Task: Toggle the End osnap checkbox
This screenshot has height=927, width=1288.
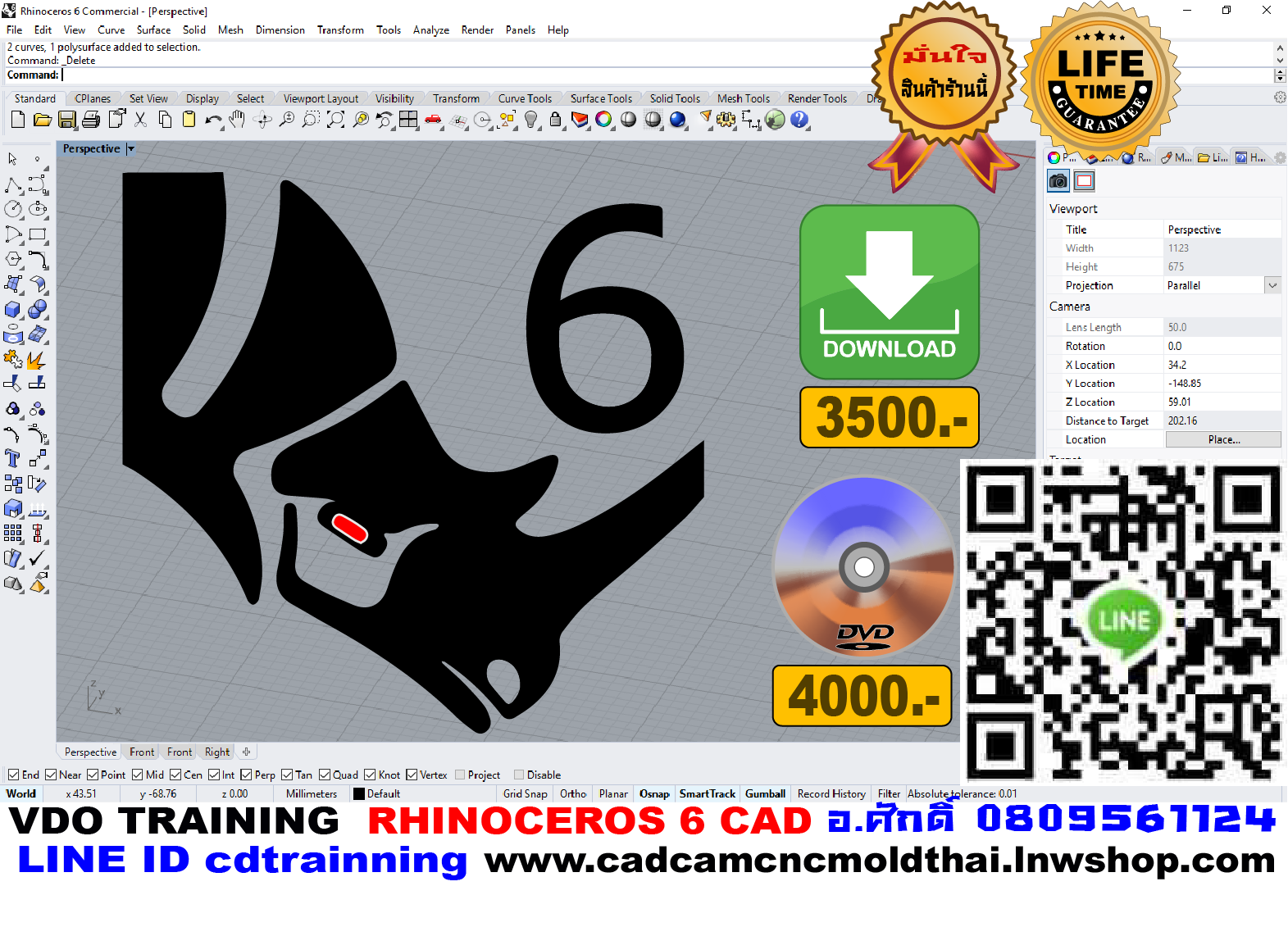Action: (x=14, y=775)
